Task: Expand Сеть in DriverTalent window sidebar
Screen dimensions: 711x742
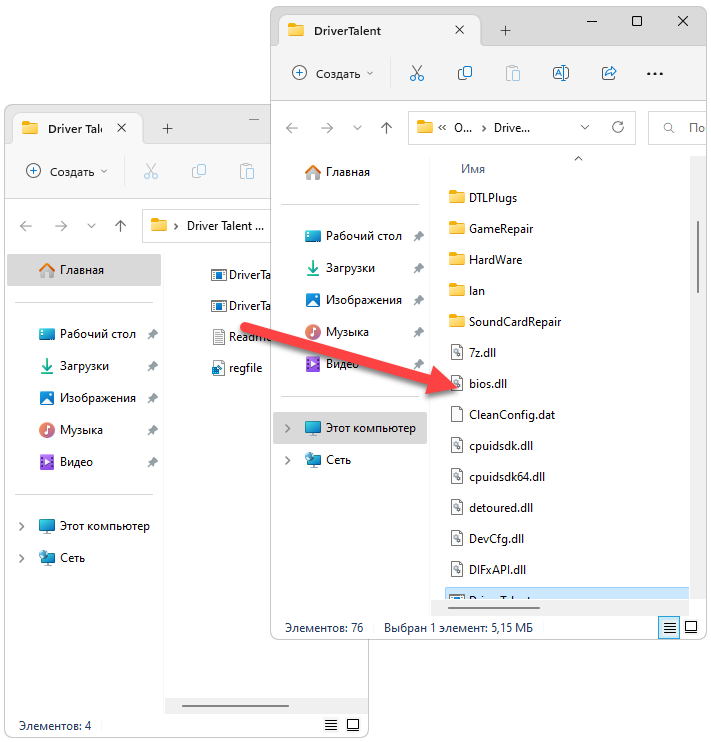Action: coord(287,460)
